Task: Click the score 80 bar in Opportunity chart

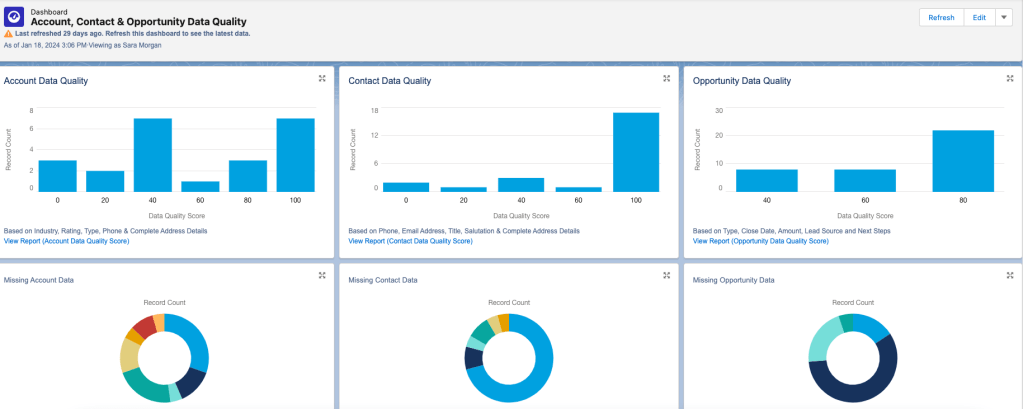Action: tap(963, 160)
